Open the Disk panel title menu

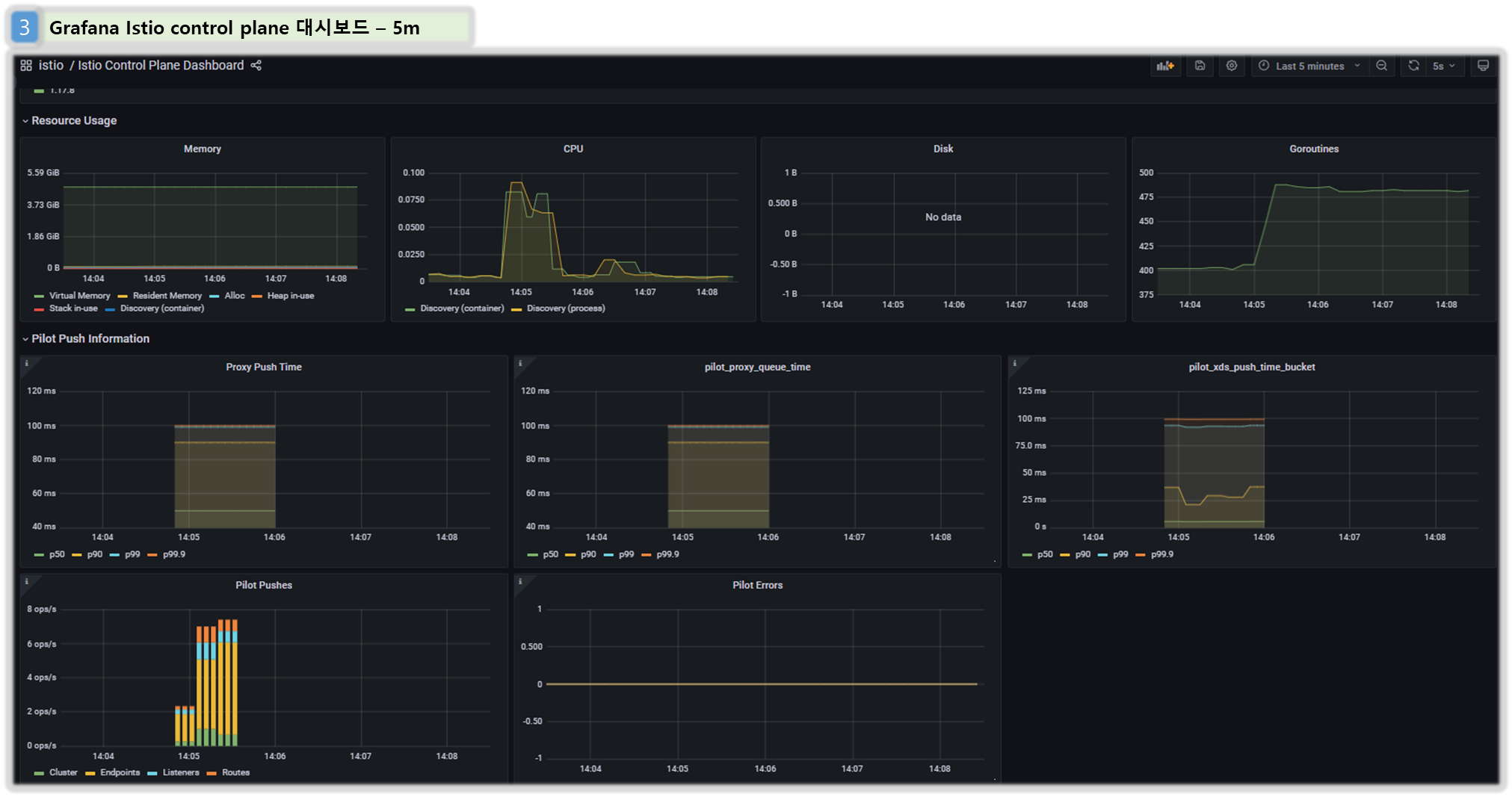[x=943, y=149]
